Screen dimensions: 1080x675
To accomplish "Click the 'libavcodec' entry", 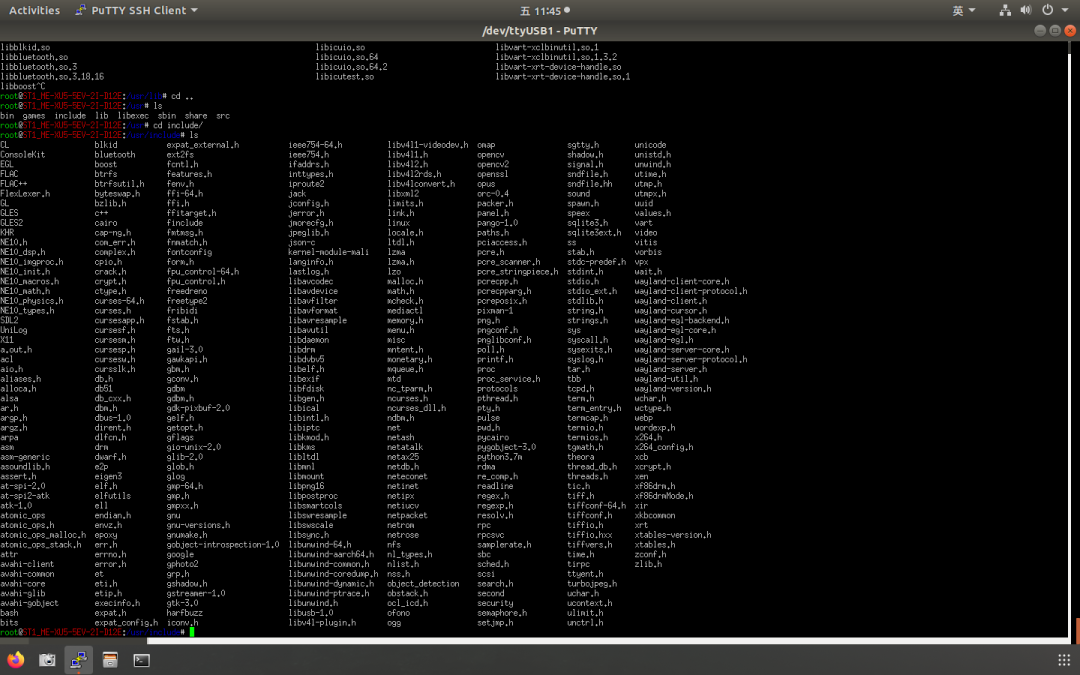I will pyautogui.click(x=311, y=281).
